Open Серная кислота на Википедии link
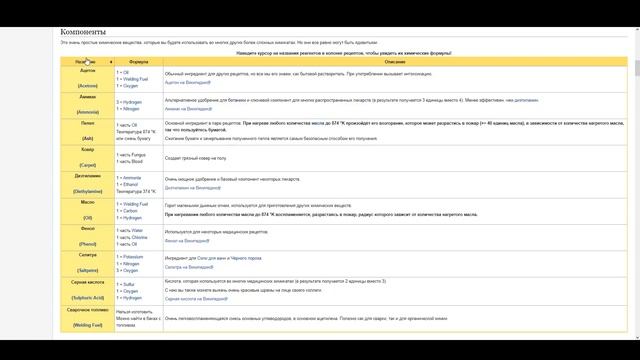This screenshot has height=360, width=640. coord(196,299)
